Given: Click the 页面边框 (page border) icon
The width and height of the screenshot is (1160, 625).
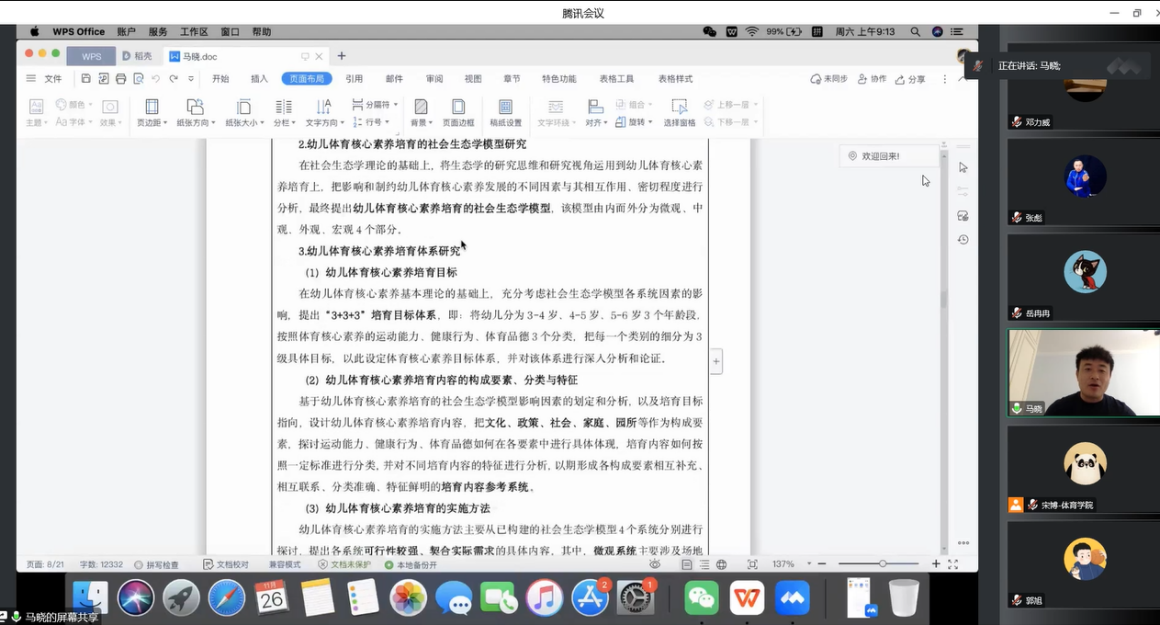Looking at the screenshot, I should [458, 107].
